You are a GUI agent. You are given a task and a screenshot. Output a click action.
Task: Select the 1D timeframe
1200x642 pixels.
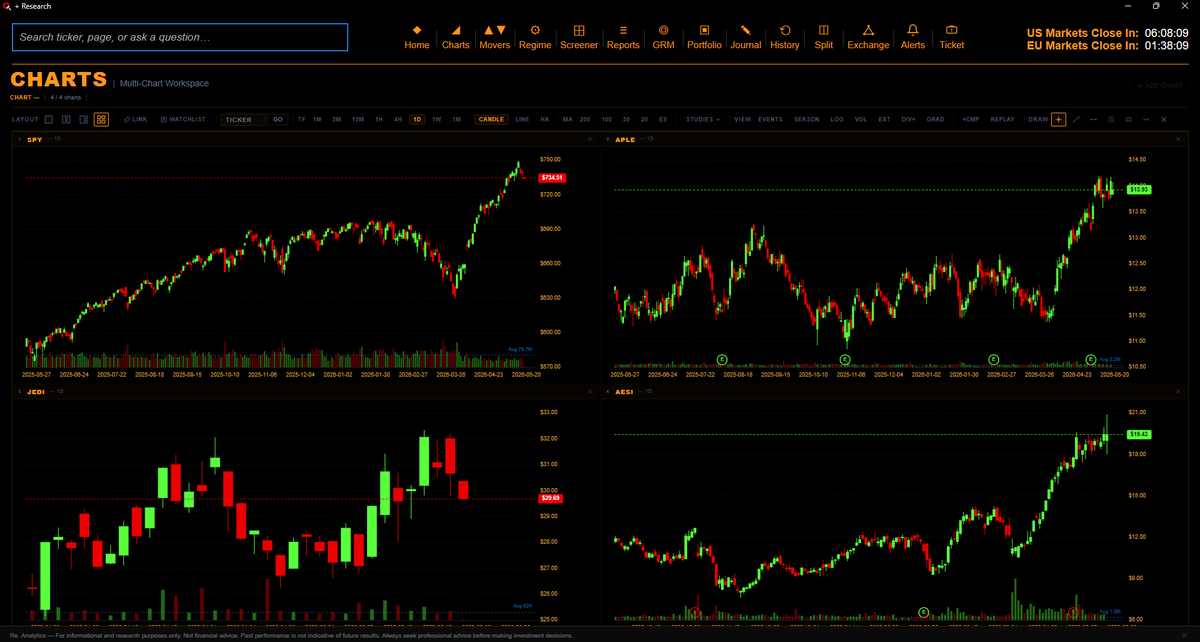coord(417,119)
